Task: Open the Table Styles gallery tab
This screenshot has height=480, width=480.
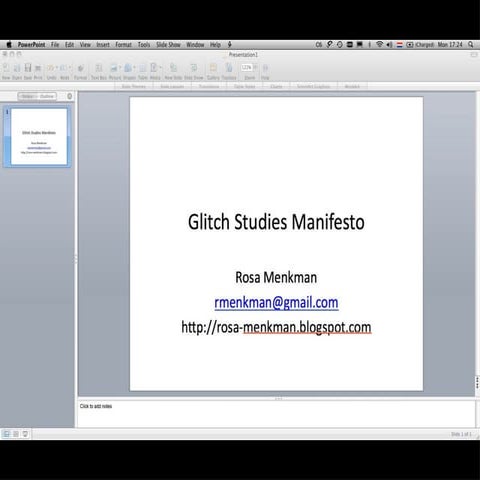Action: tap(244, 87)
